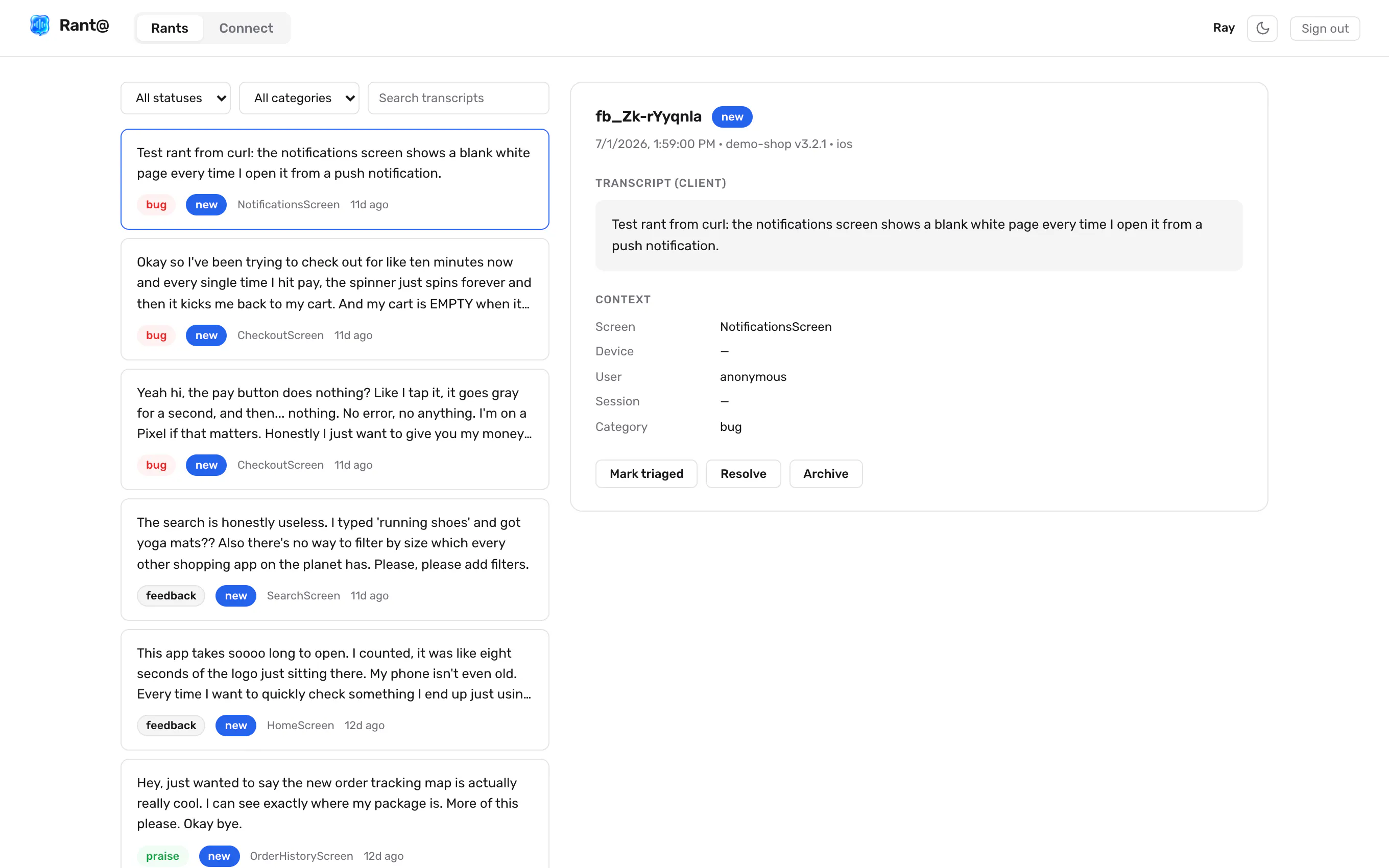The width and height of the screenshot is (1389, 868).
Task: Open the spinner spins forever checkout rant
Action: click(334, 299)
